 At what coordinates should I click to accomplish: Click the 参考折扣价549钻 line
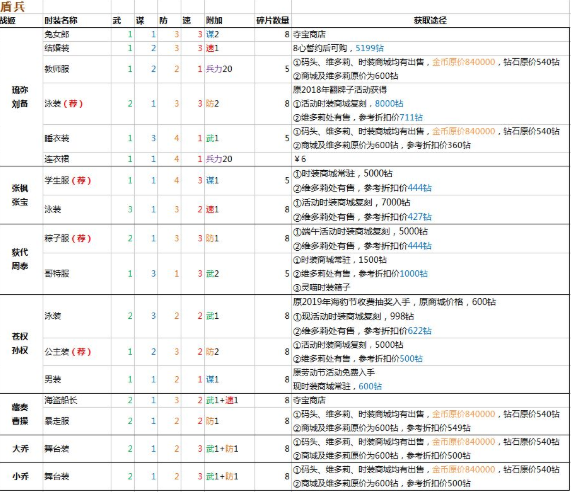click(x=382, y=428)
